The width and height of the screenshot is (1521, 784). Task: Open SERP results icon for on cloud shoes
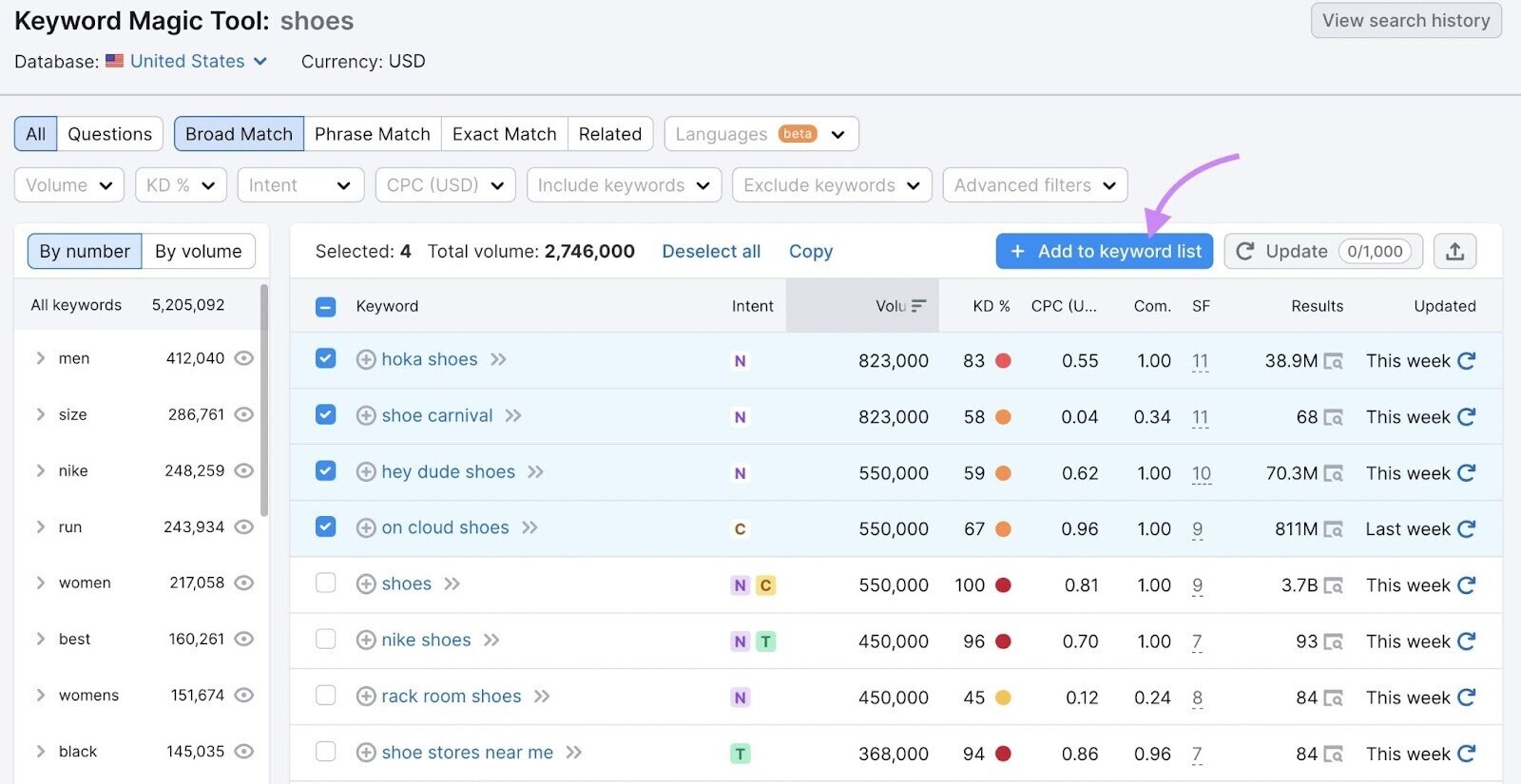pos(1334,530)
